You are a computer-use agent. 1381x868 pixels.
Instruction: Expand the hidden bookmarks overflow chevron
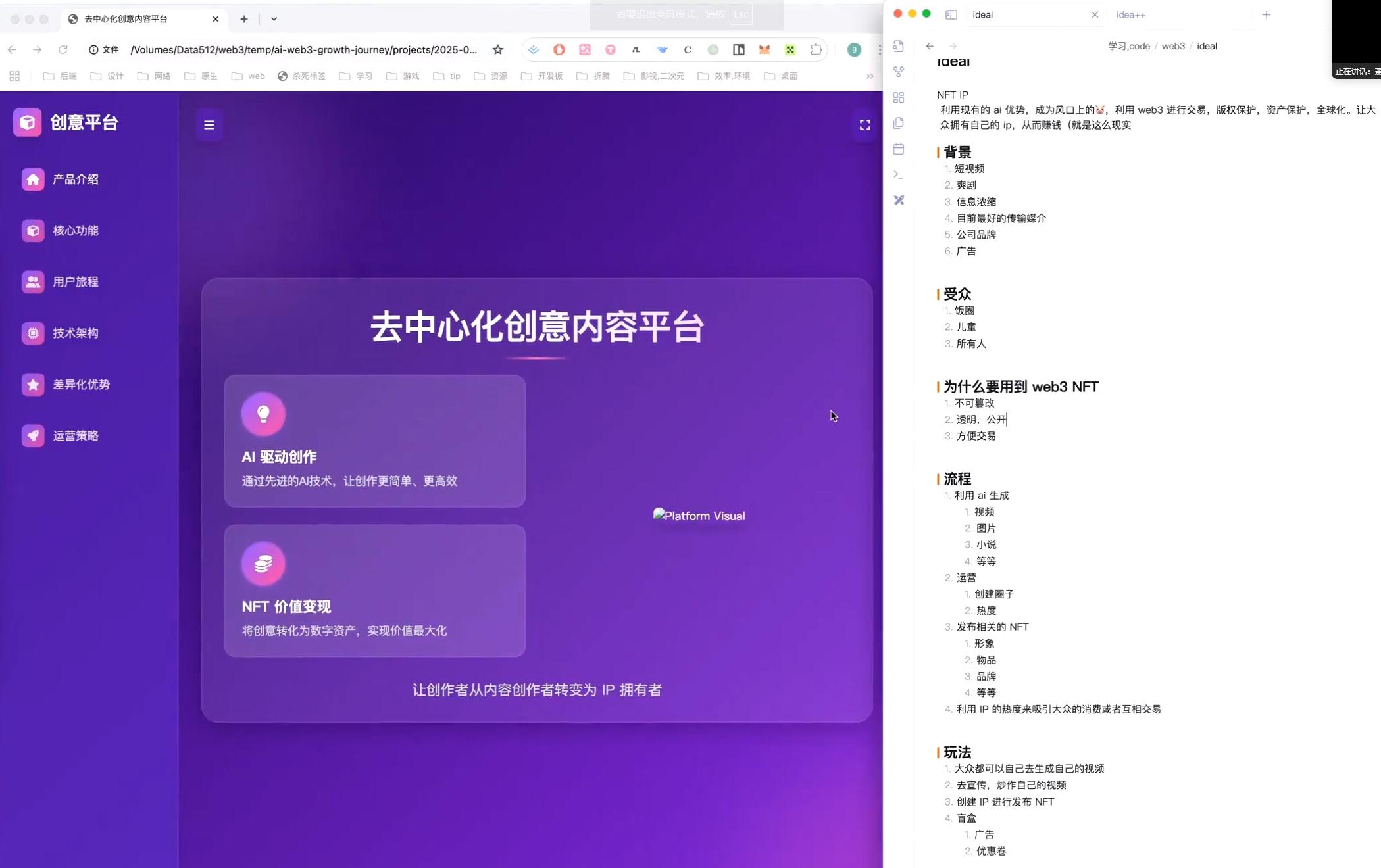point(869,76)
